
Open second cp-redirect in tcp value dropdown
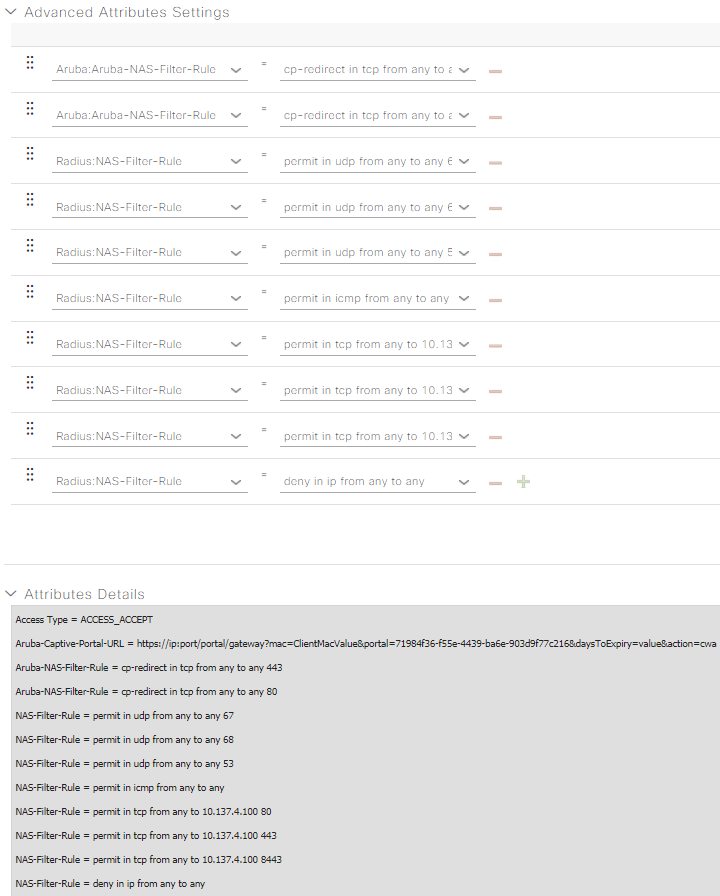(x=378, y=115)
